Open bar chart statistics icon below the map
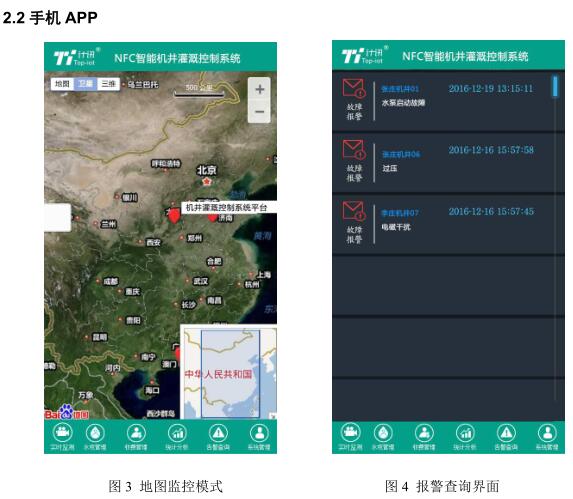 pyautogui.click(x=177, y=433)
